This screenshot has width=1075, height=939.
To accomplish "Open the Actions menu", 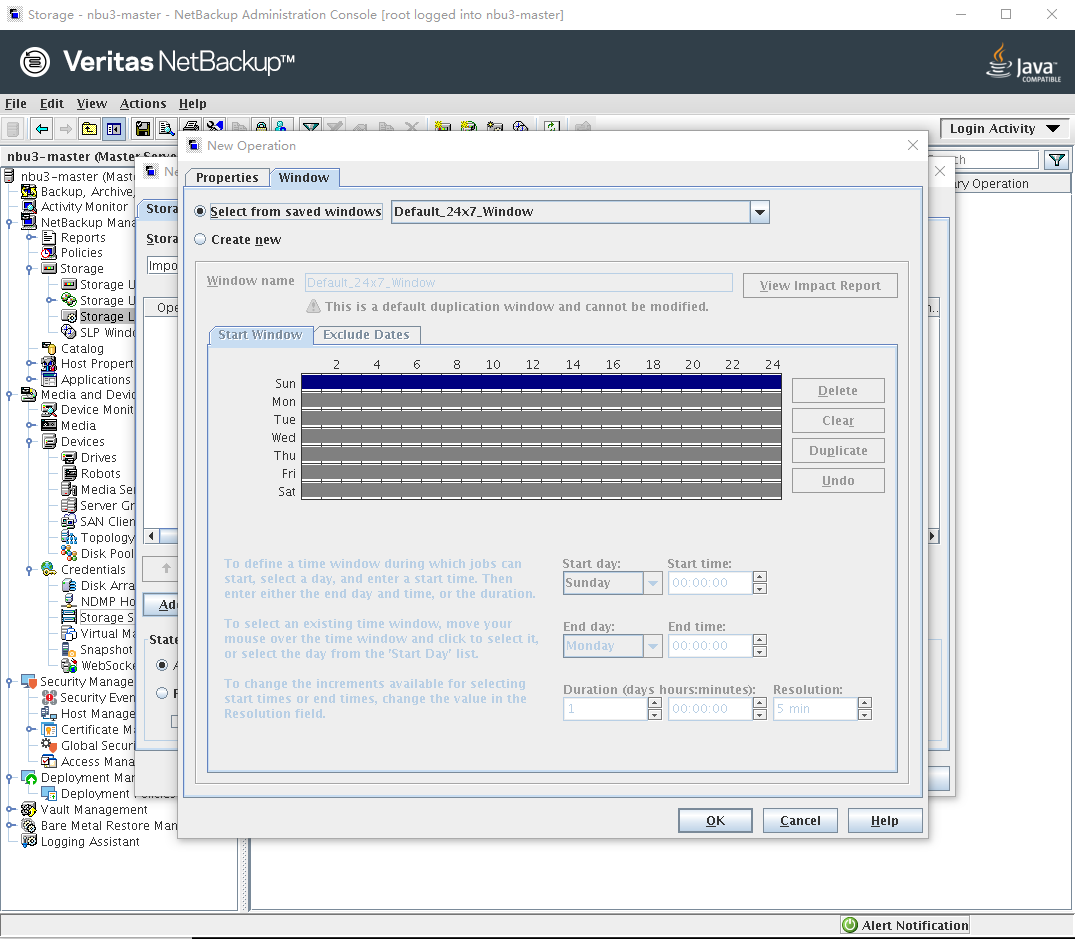I will (143, 104).
